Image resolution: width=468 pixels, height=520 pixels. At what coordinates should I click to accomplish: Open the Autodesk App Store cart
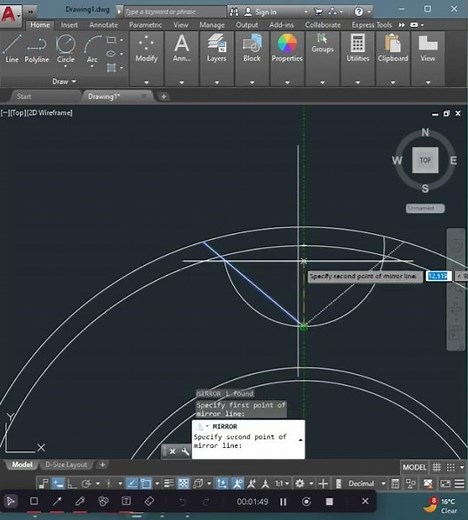click(x=318, y=12)
